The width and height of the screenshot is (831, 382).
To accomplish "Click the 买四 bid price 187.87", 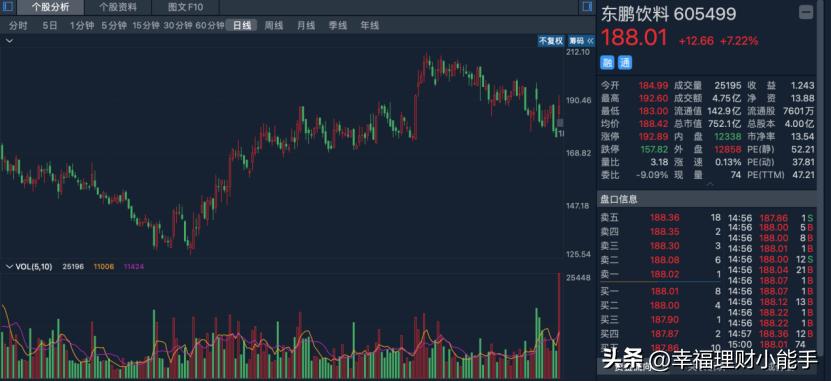I will (665, 334).
